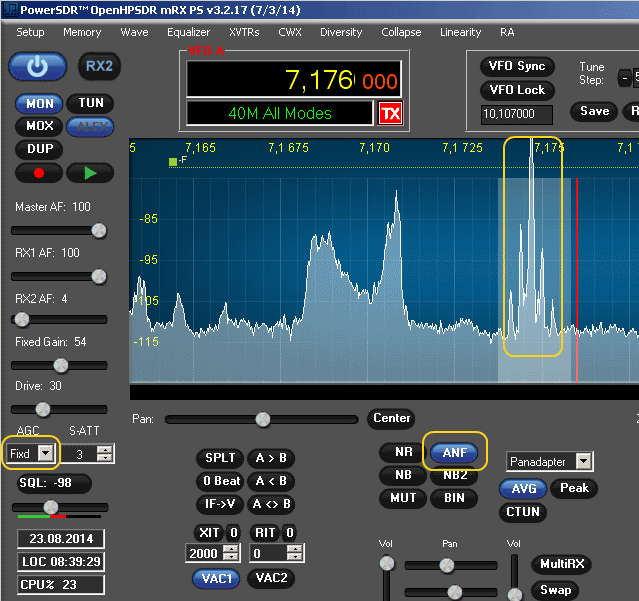Toggle the MON monitor button
The height and width of the screenshot is (601, 639).
[40, 103]
